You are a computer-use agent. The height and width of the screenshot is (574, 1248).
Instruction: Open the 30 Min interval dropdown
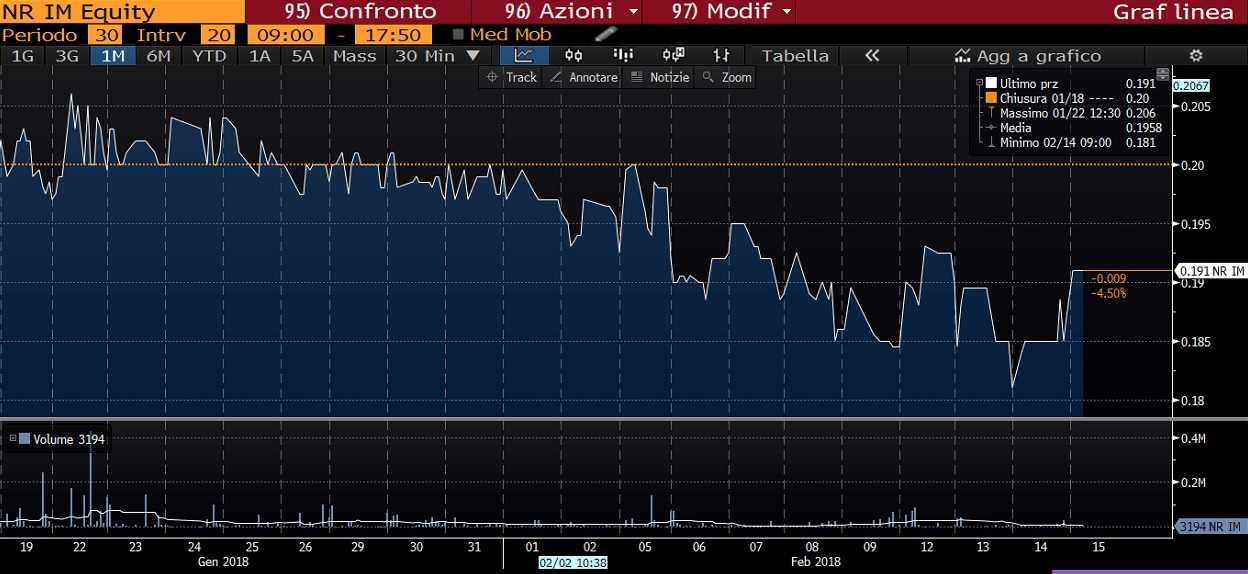pos(437,56)
